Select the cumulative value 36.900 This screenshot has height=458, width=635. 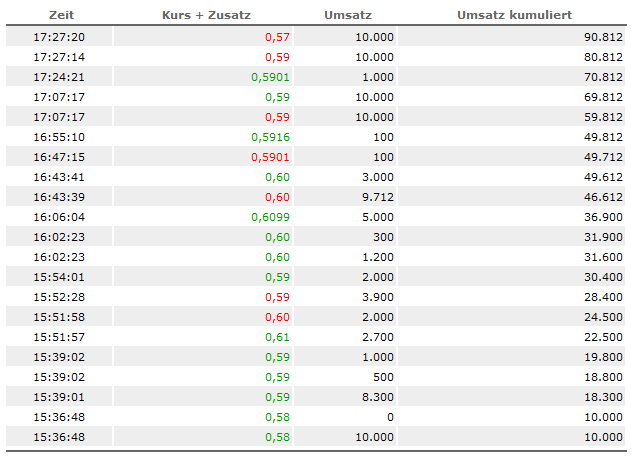click(x=603, y=217)
